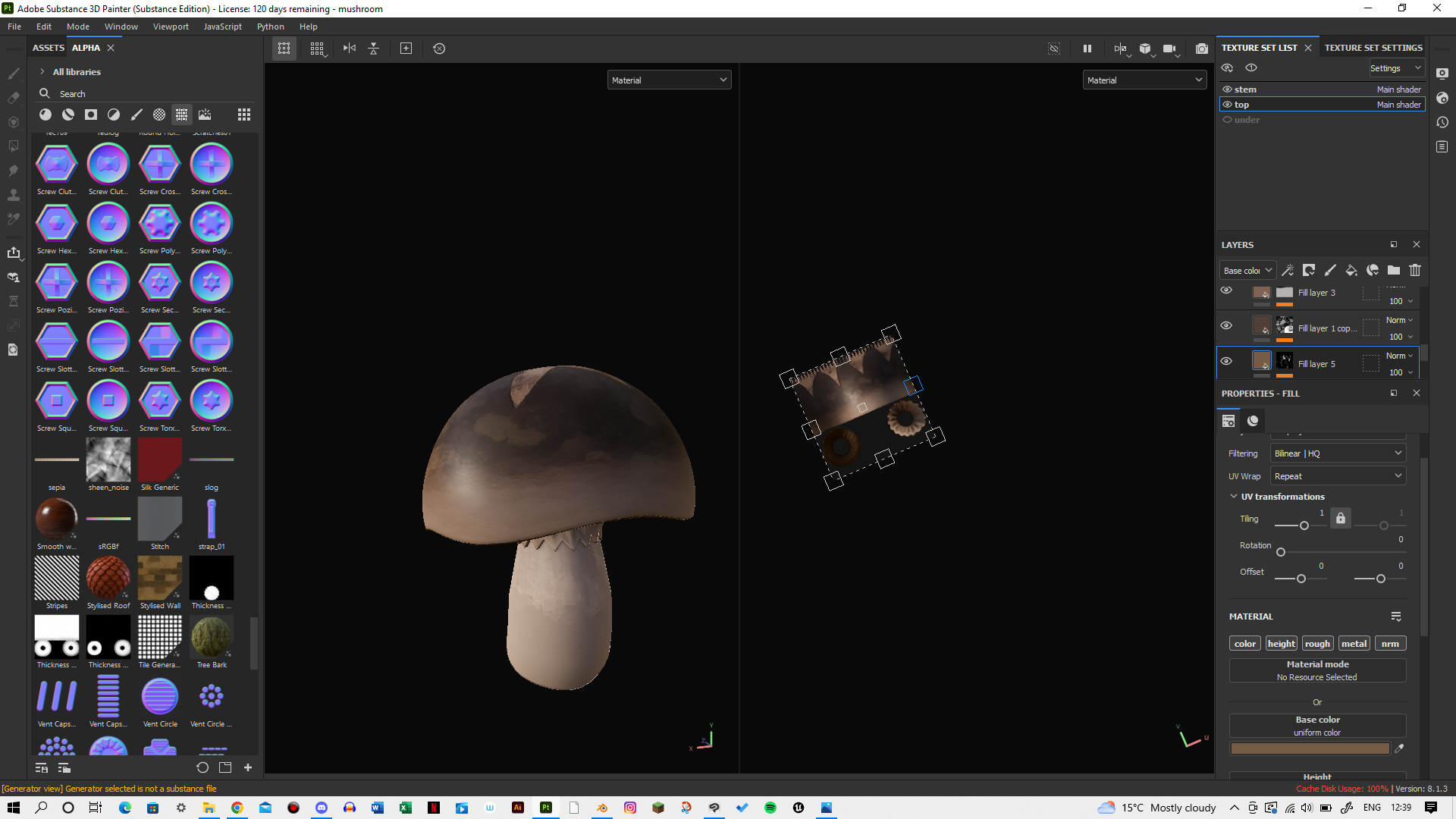Click the flip horizontal icon in viewport toolbar
Screen dimensions: 1456x819
[350, 49]
